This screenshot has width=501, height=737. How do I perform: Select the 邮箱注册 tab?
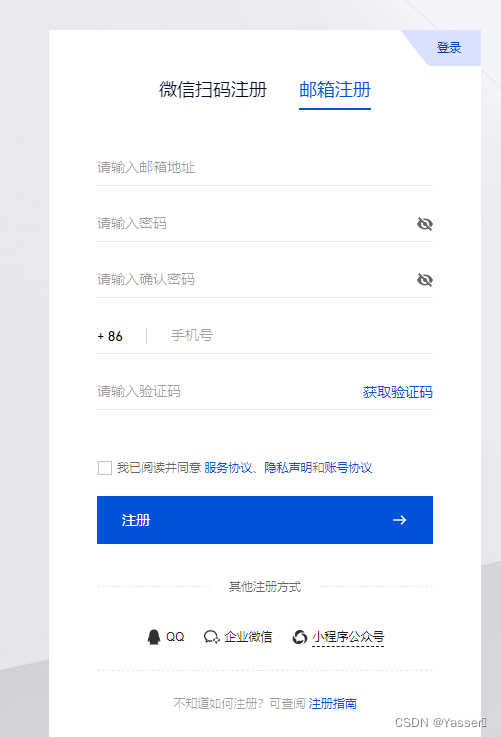335,89
